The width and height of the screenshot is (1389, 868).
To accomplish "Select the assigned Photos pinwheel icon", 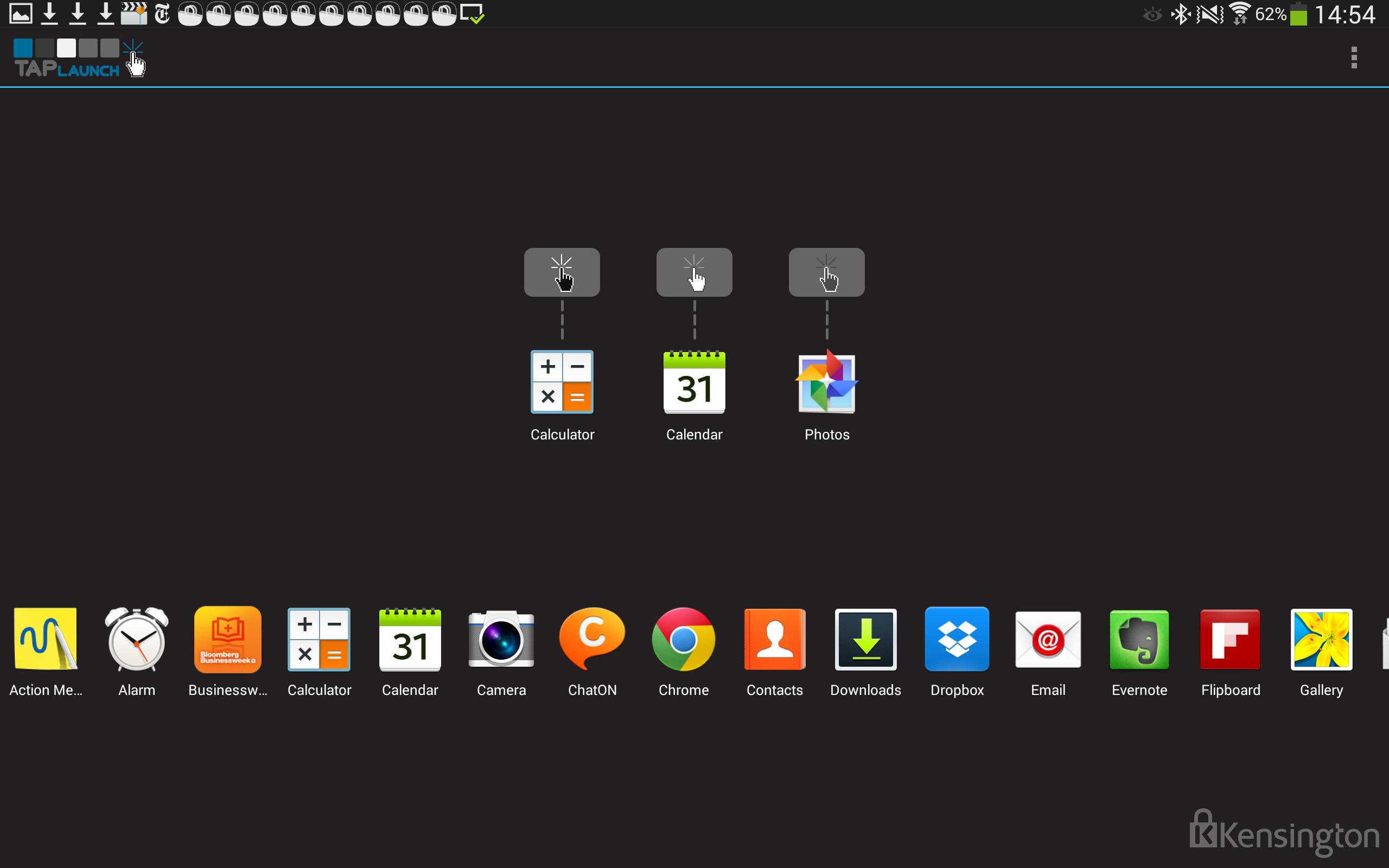I will point(826,382).
